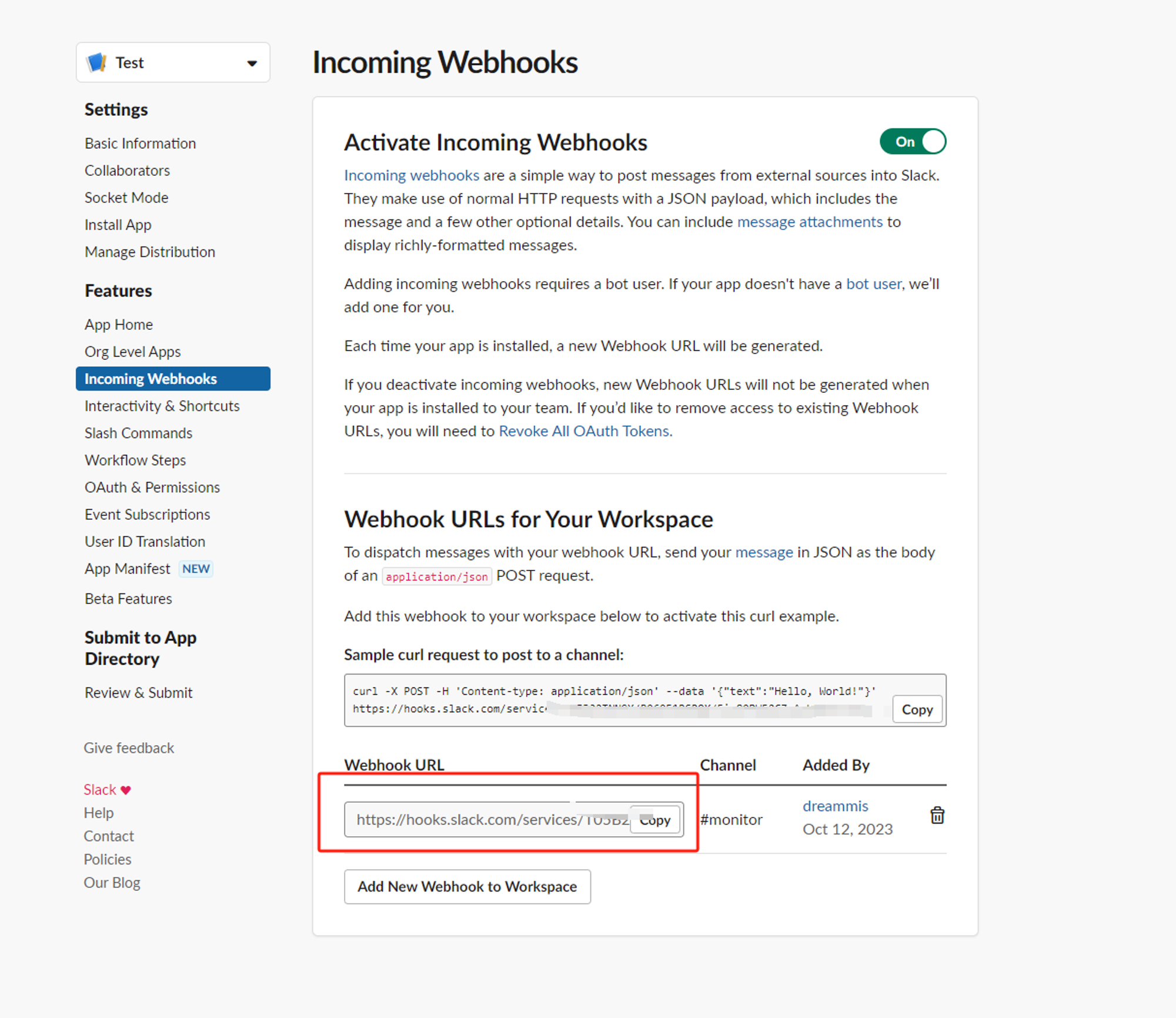This screenshot has height=1018, width=1176.
Task: Open the Event Subscriptions page
Action: point(147,515)
